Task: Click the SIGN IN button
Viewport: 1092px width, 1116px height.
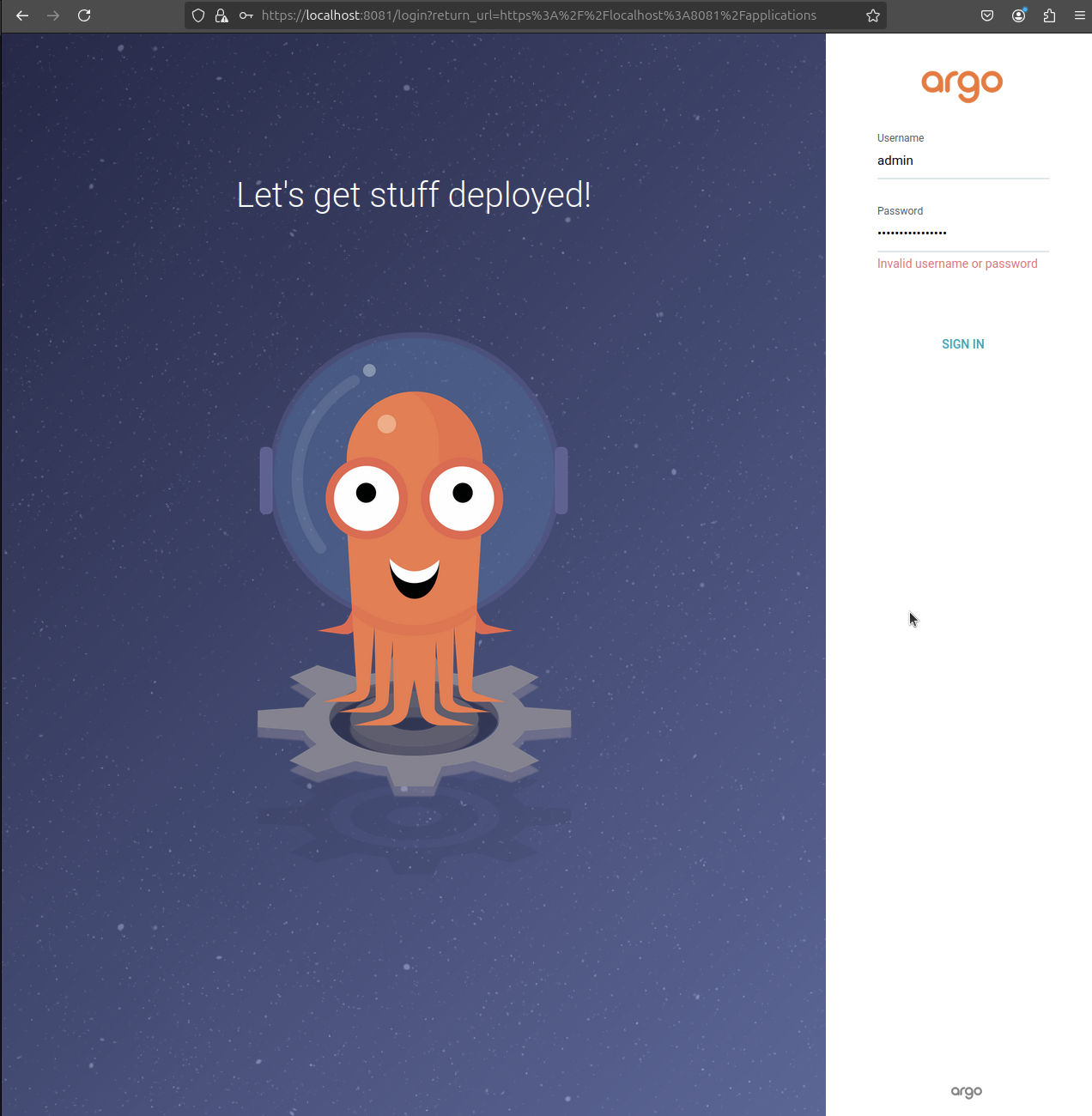Action: click(x=963, y=344)
